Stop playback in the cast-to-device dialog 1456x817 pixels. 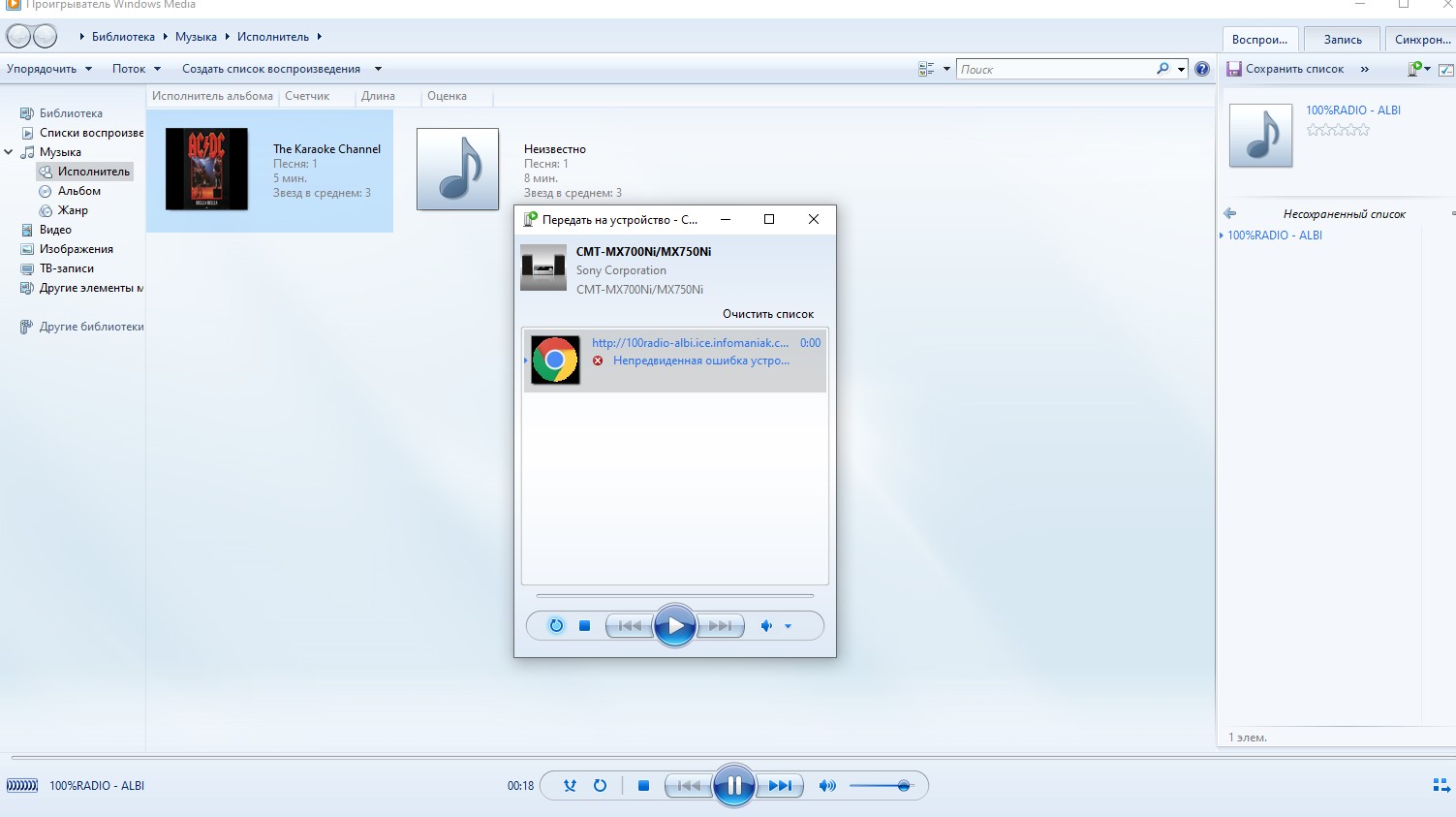coord(584,626)
